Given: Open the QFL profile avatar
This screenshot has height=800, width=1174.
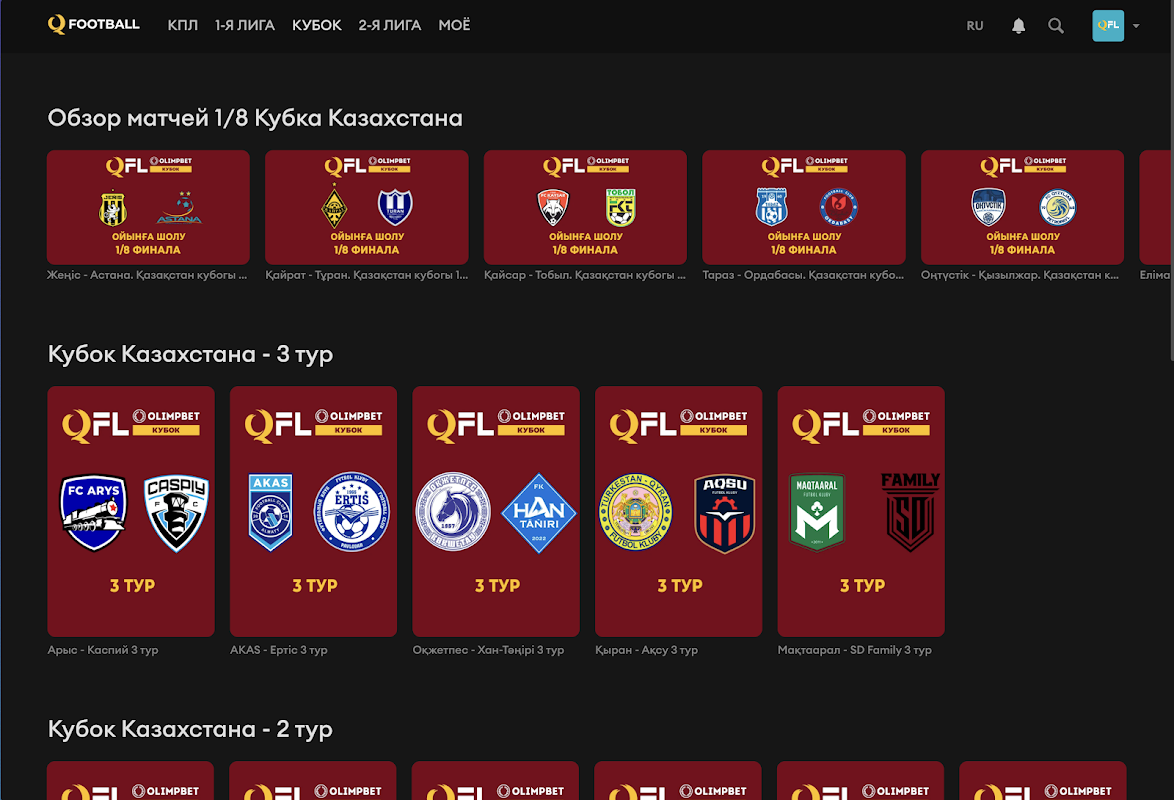Looking at the screenshot, I should click(1108, 25).
